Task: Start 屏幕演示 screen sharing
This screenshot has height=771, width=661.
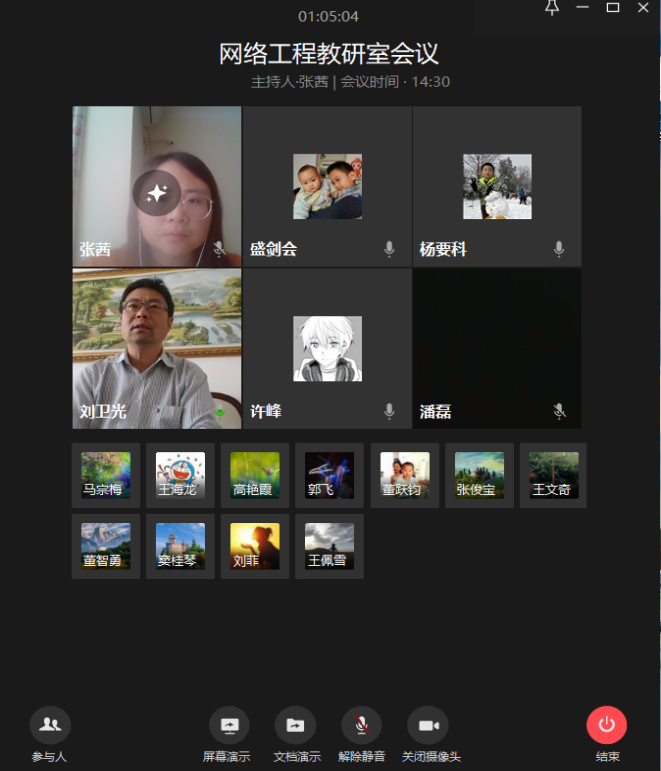Action: tap(229, 725)
